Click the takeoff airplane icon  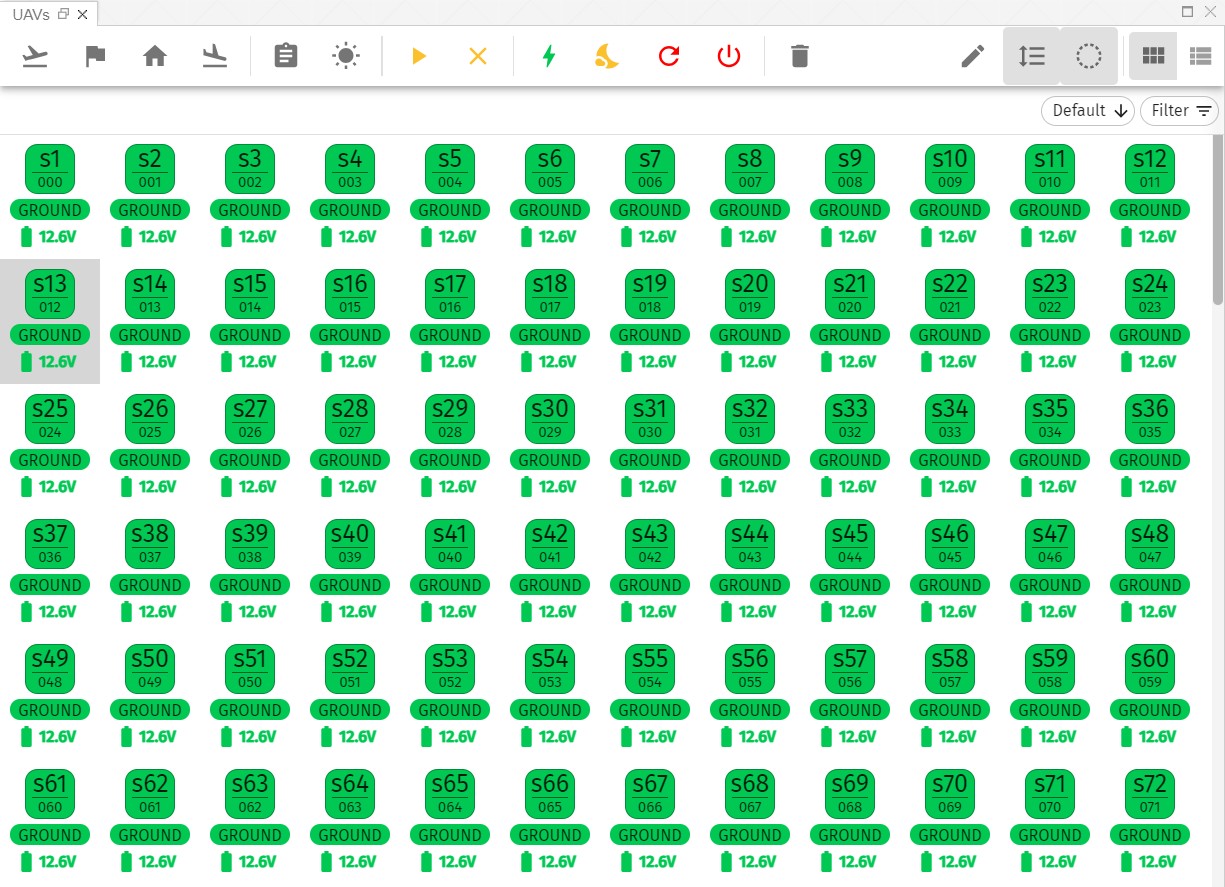pyautogui.click(x=35, y=56)
